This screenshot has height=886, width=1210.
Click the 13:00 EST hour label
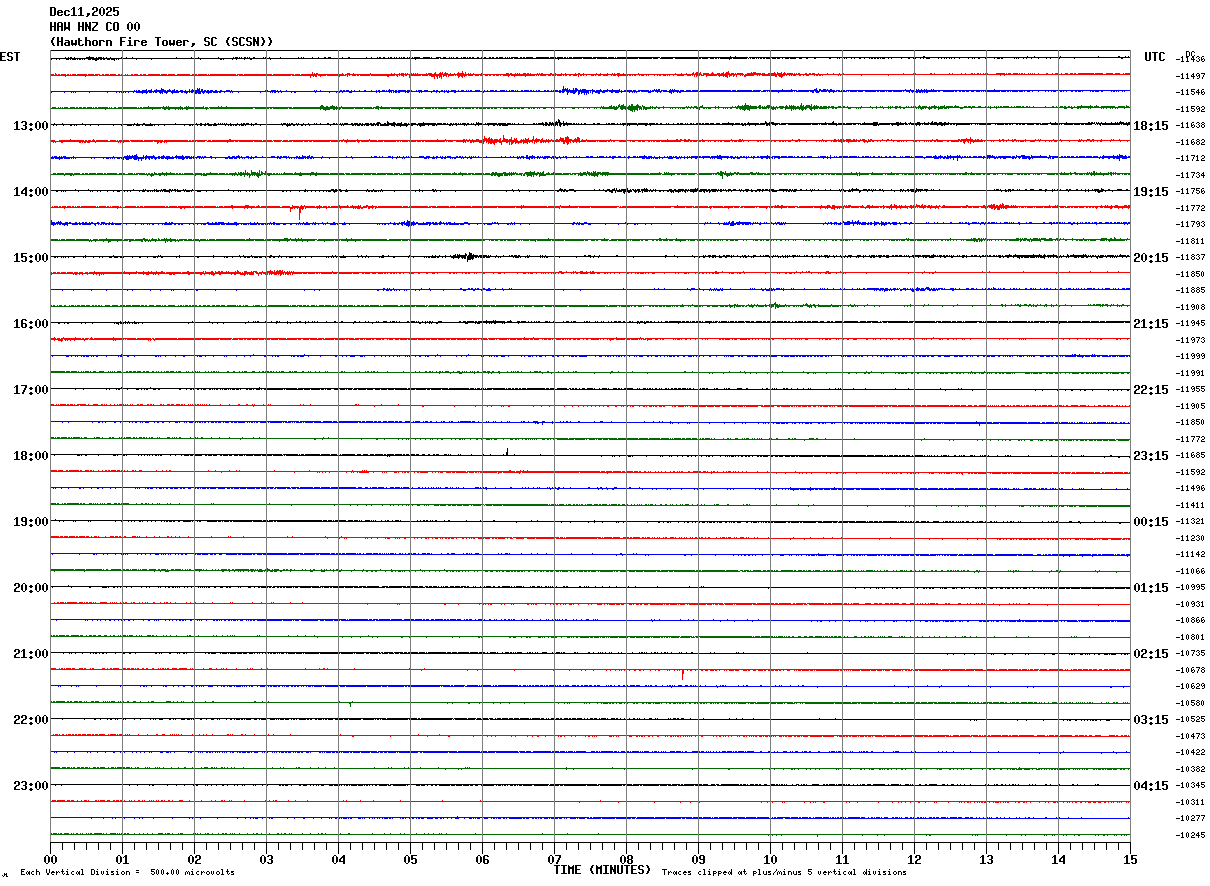[x=30, y=126]
